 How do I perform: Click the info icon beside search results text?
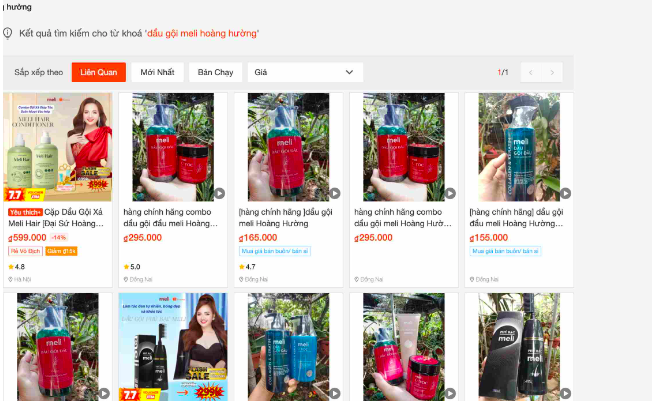8,33
